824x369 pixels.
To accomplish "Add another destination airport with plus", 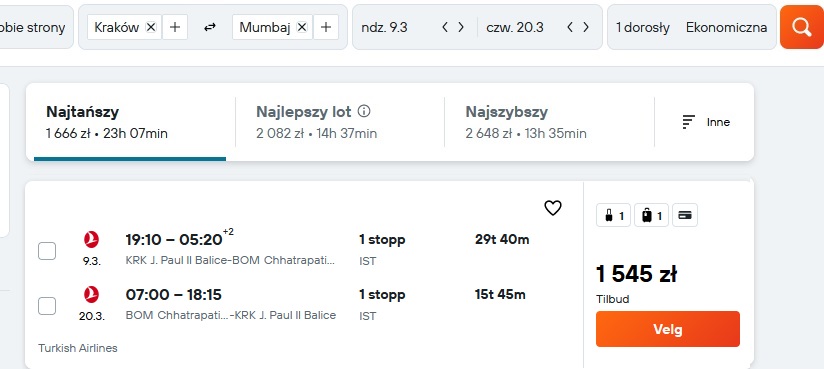I will [326, 27].
